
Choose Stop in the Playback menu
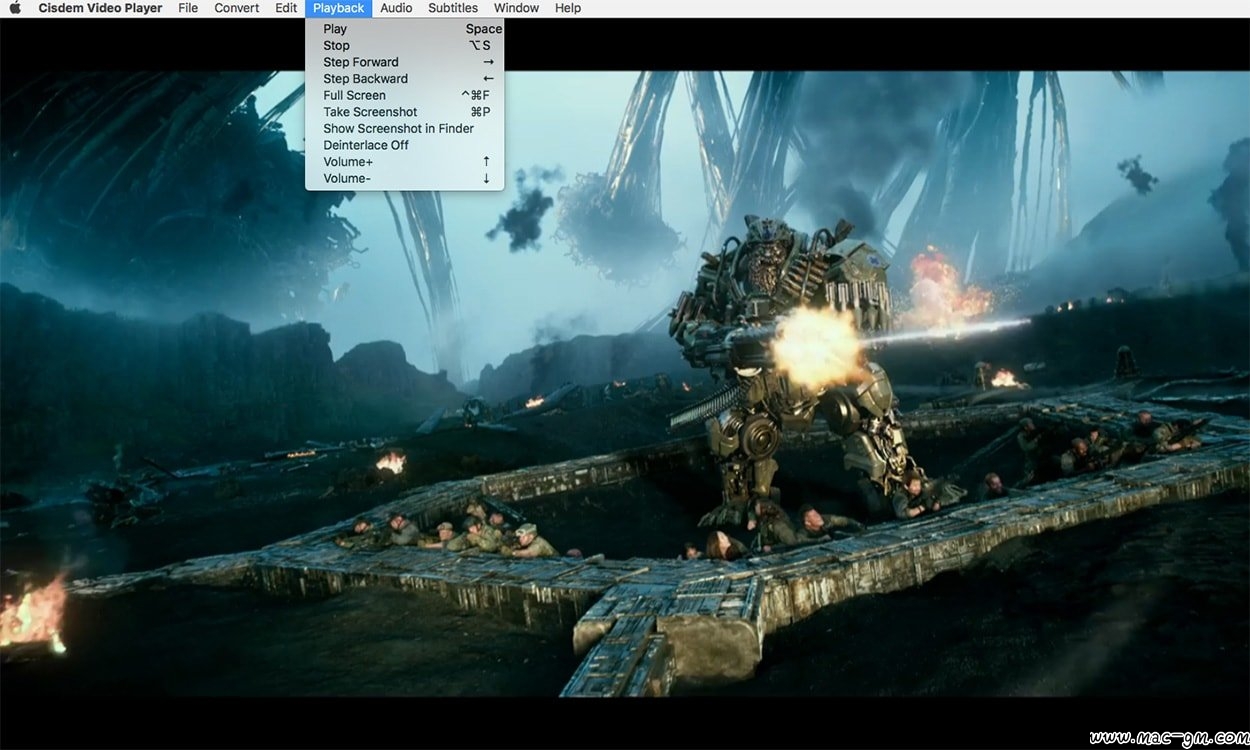click(x=405, y=45)
